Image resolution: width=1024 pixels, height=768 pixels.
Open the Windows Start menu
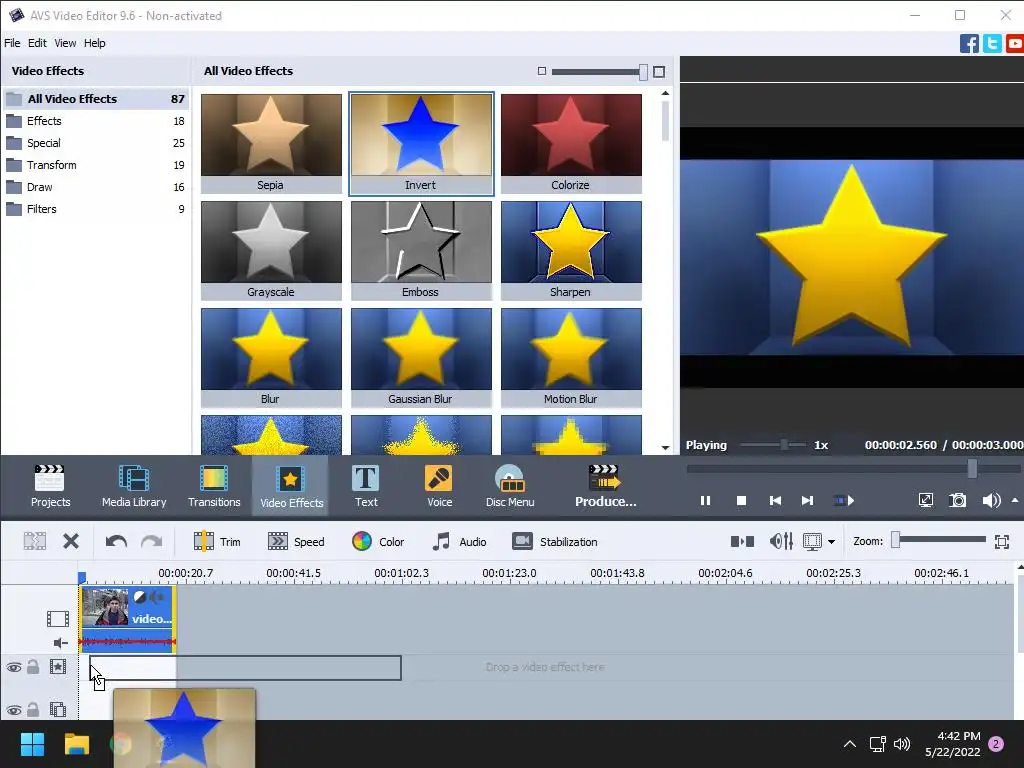point(32,744)
